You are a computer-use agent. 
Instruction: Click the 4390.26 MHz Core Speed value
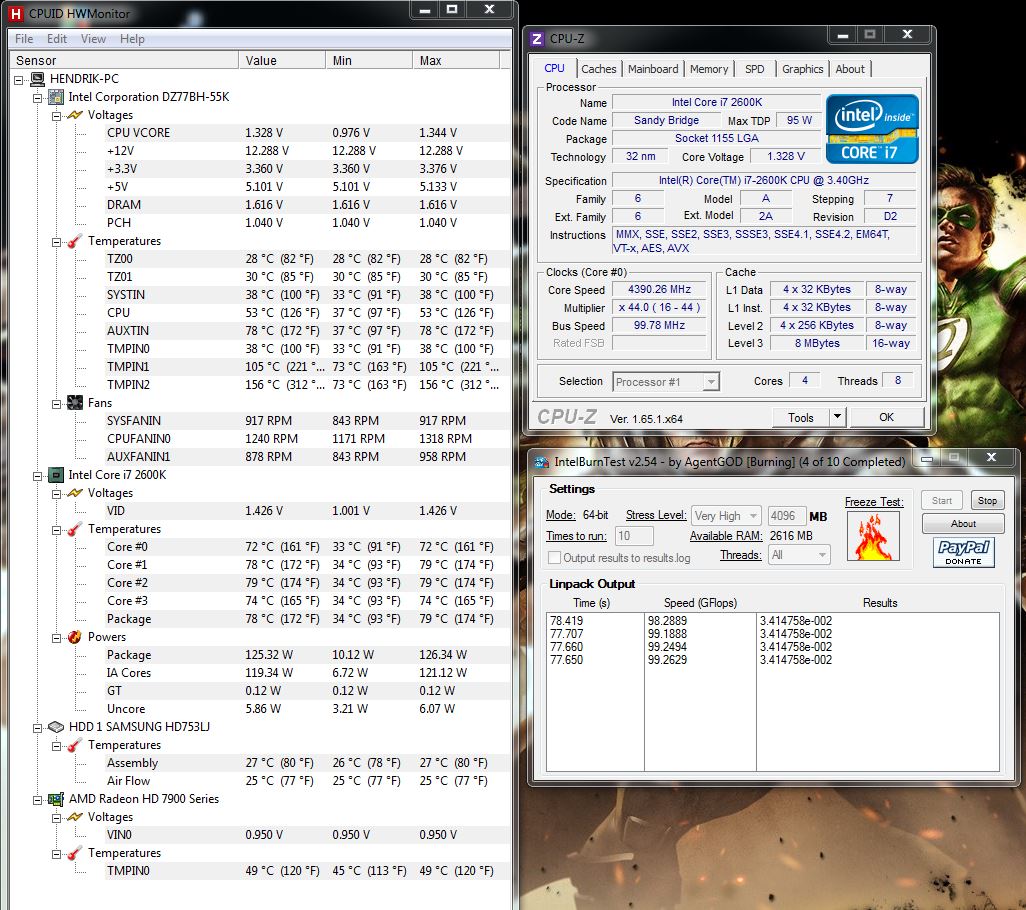tap(660, 289)
